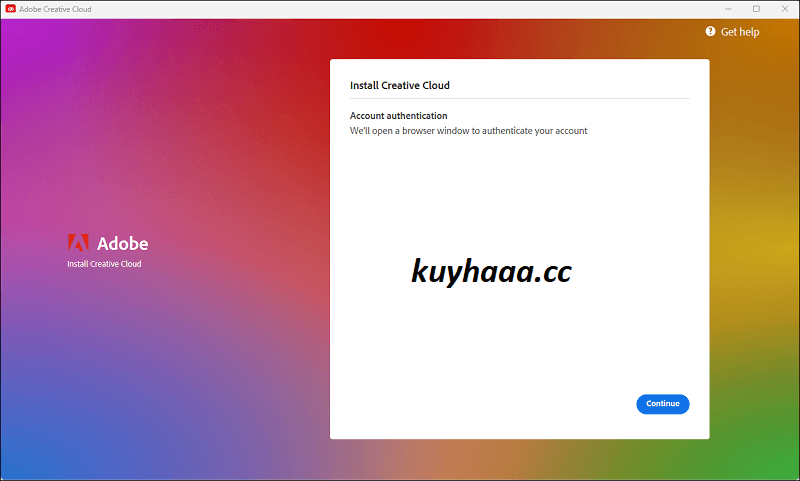This screenshot has width=800, height=481.
Task: Click the 'Adobe' wordmark on the left
Action: point(122,243)
